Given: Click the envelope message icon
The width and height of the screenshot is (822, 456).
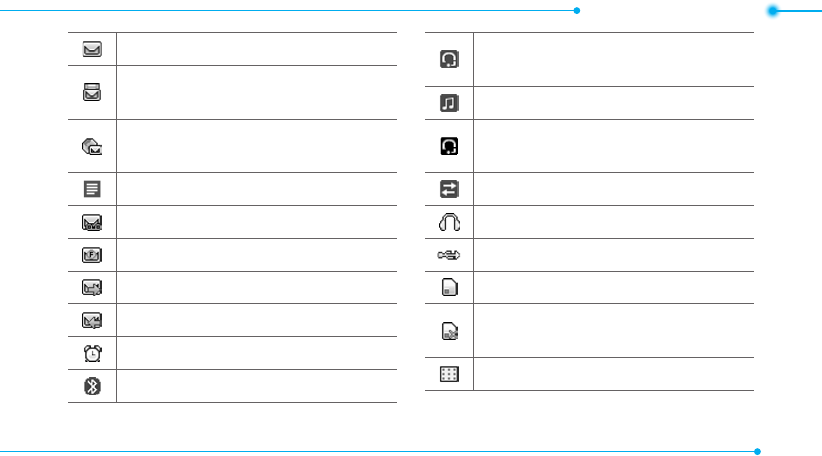Looking at the screenshot, I should 92,49.
